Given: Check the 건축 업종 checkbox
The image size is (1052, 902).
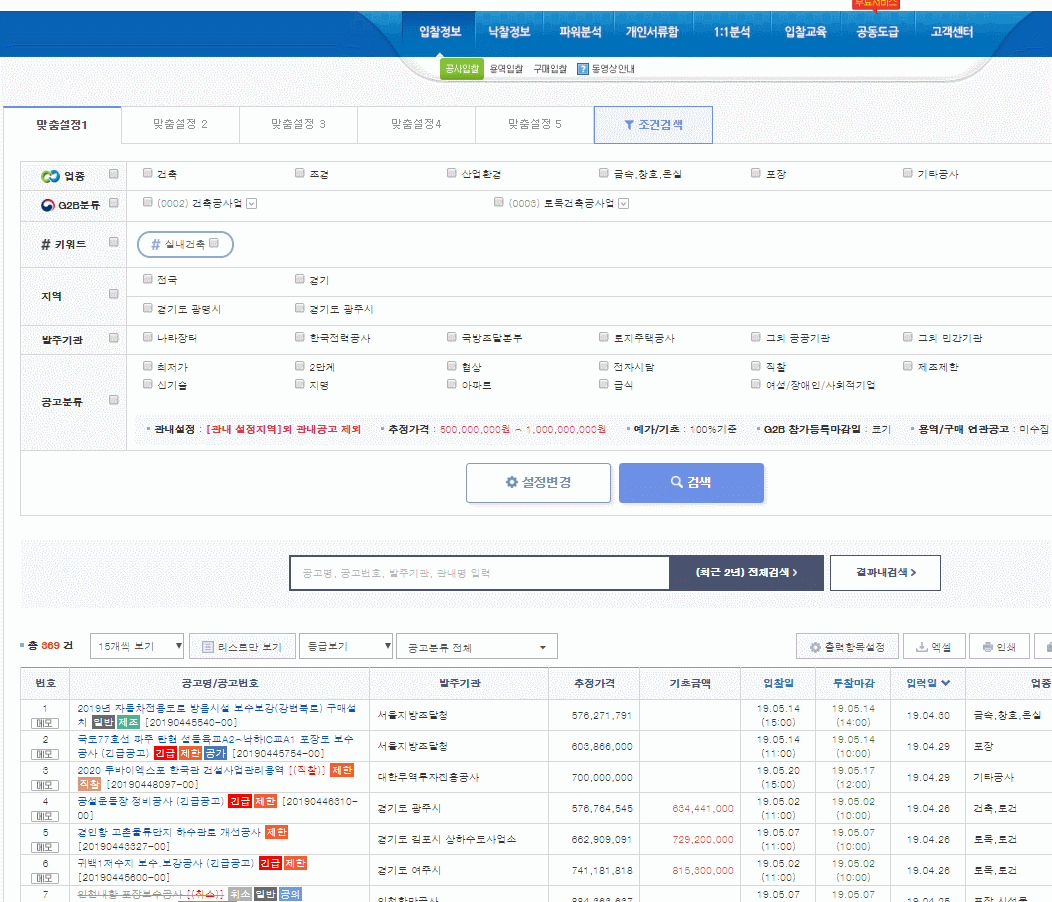Looking at the screenshot, I should (x=148, y=173).
